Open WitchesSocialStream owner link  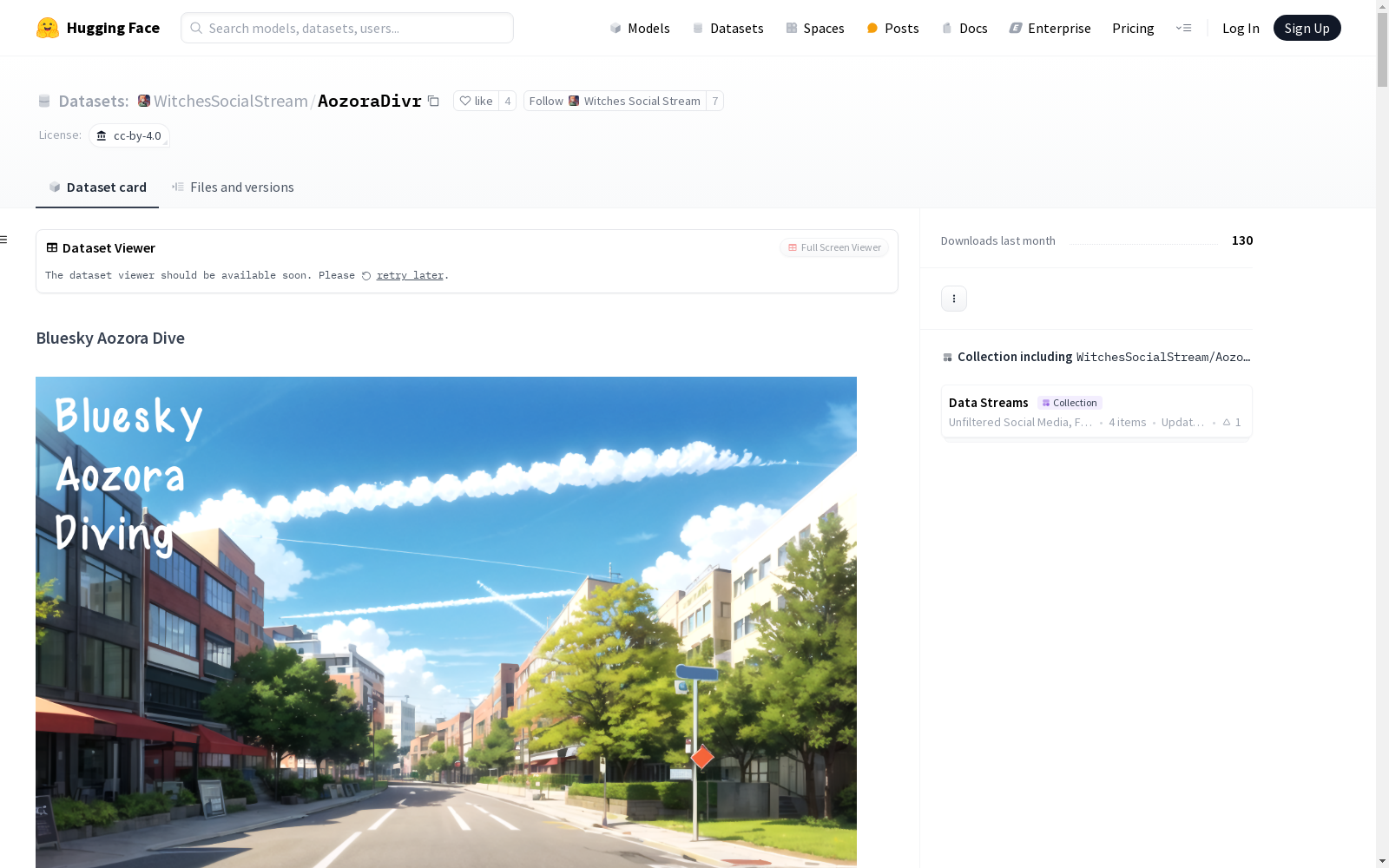(231, 101)
